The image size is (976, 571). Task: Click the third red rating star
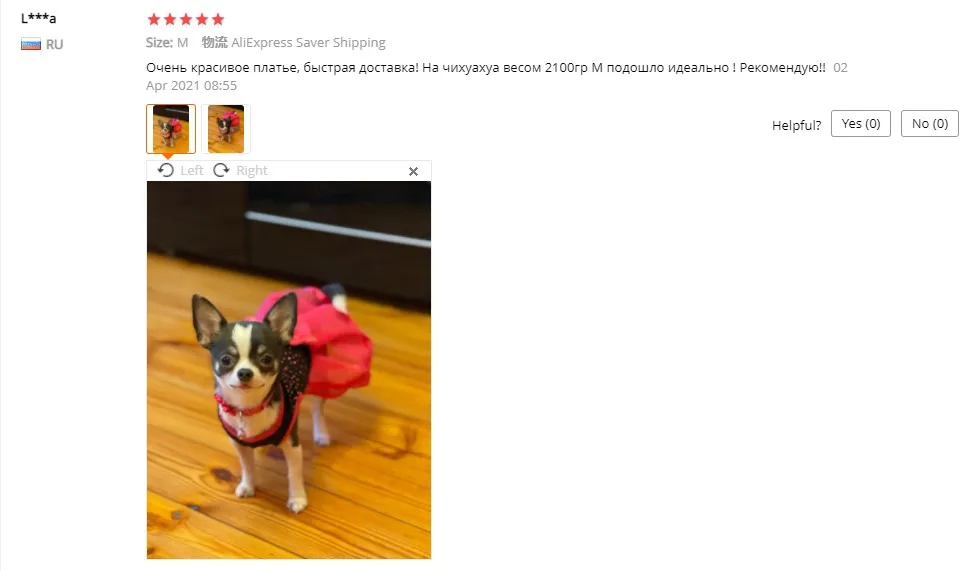click(185, 19)
